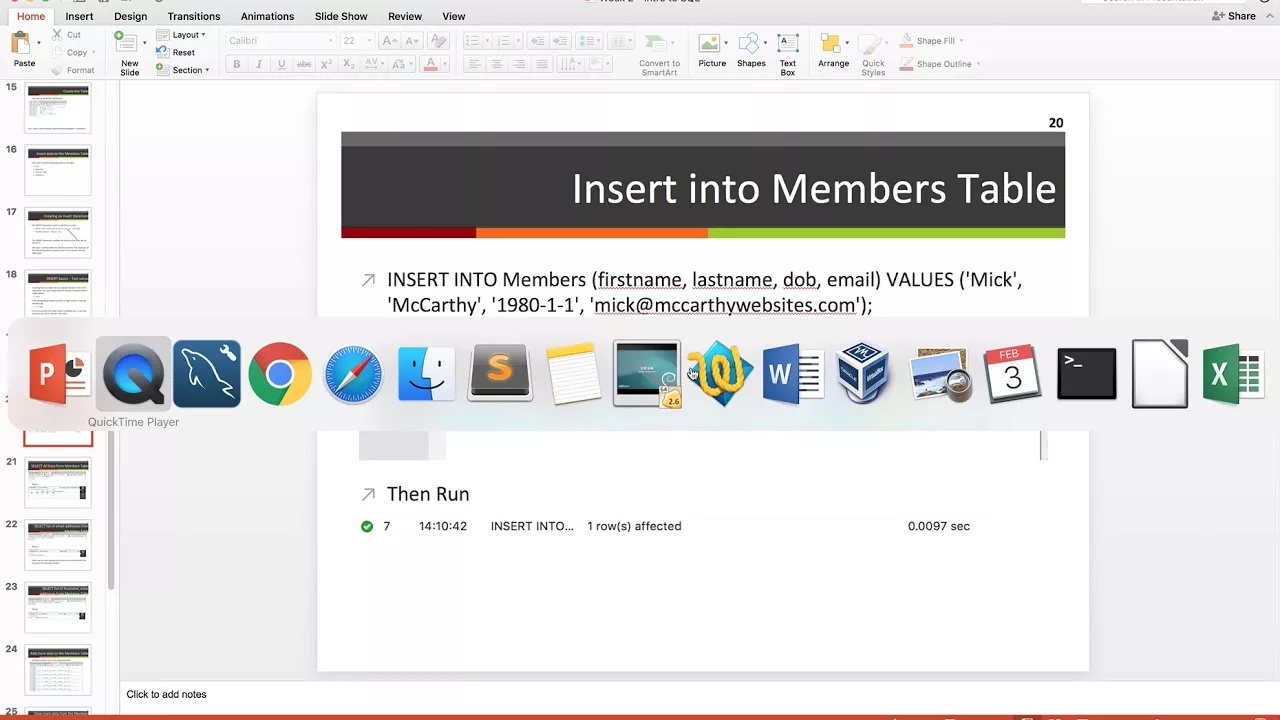This screenshot has height=720, width=1280.
Task: Open Quick Styles
Action: (x=873, y=55)
